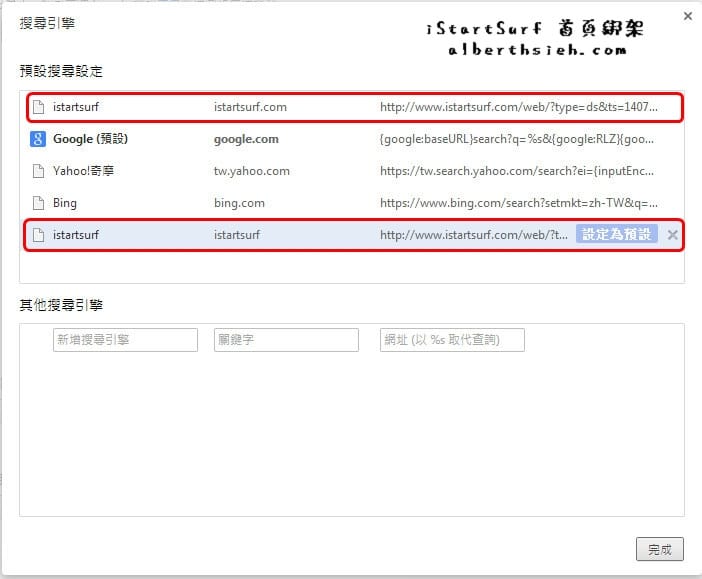Click keyword tw.yahoo.com
This screenshot has width=702, height=579.
point(252,171)
